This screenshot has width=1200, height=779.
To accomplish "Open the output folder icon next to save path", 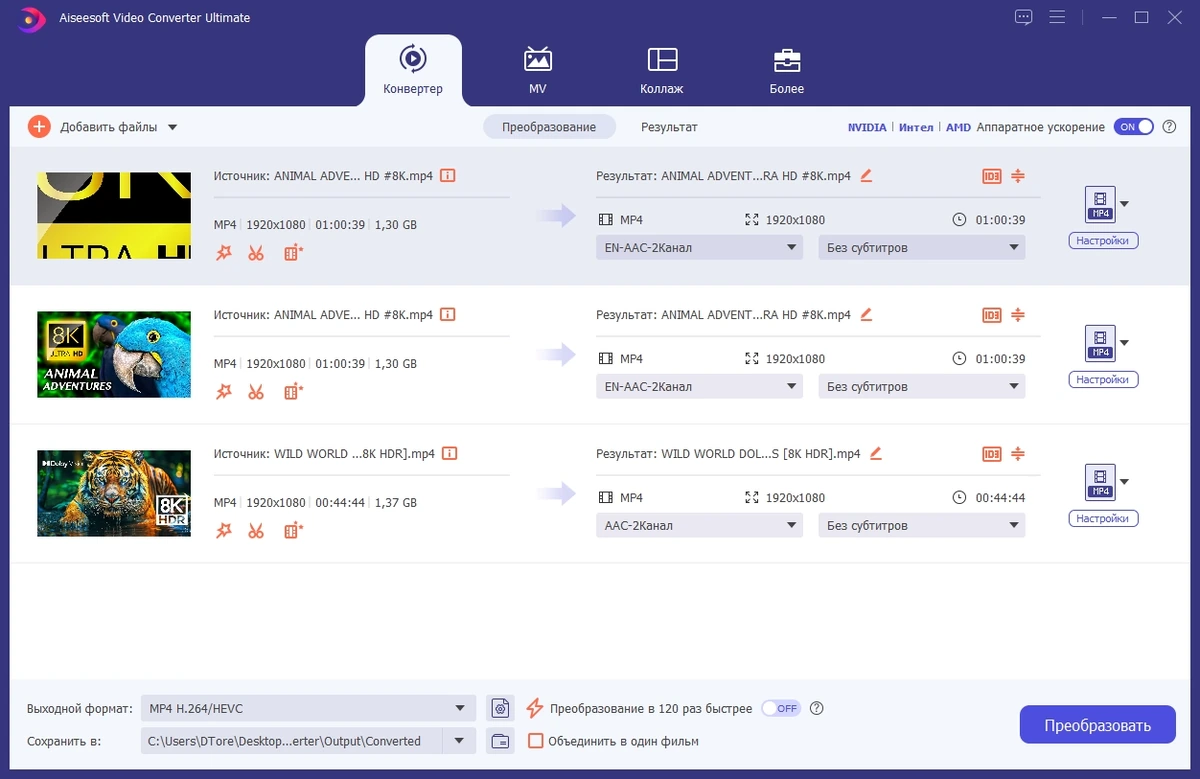I will click(500, 742).
